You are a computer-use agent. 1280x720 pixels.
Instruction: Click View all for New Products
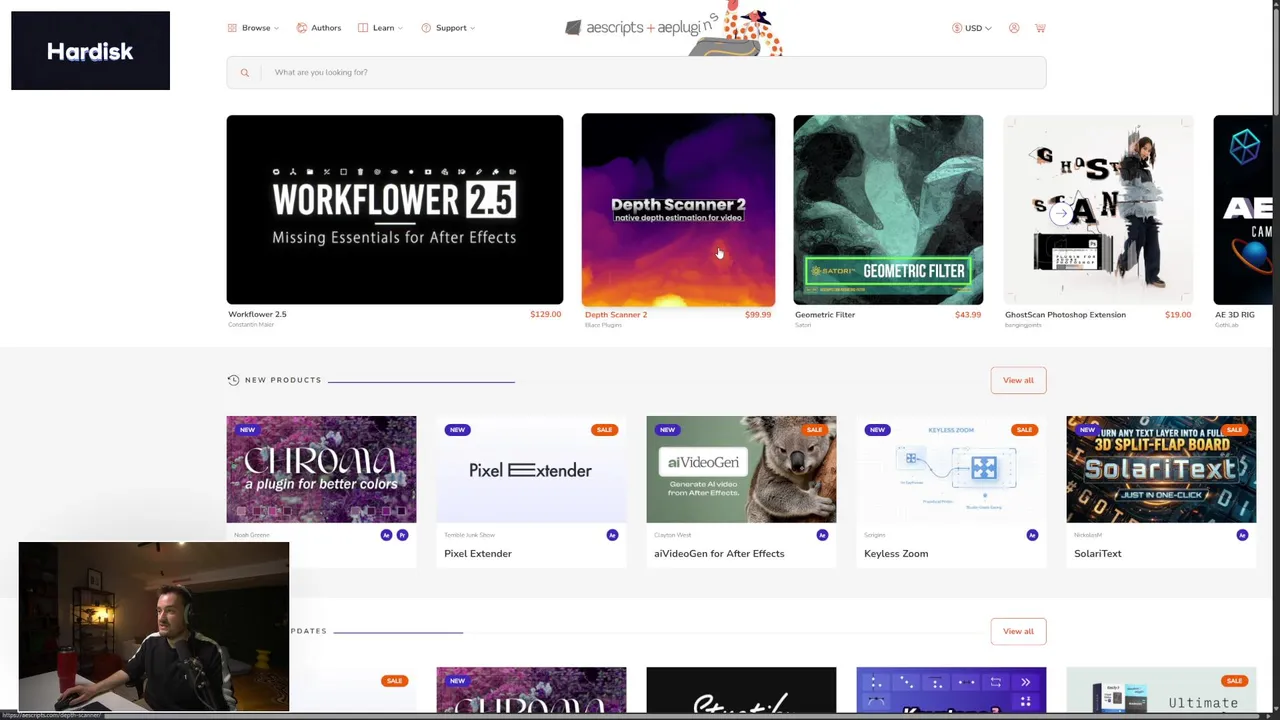click(1018, 380)
